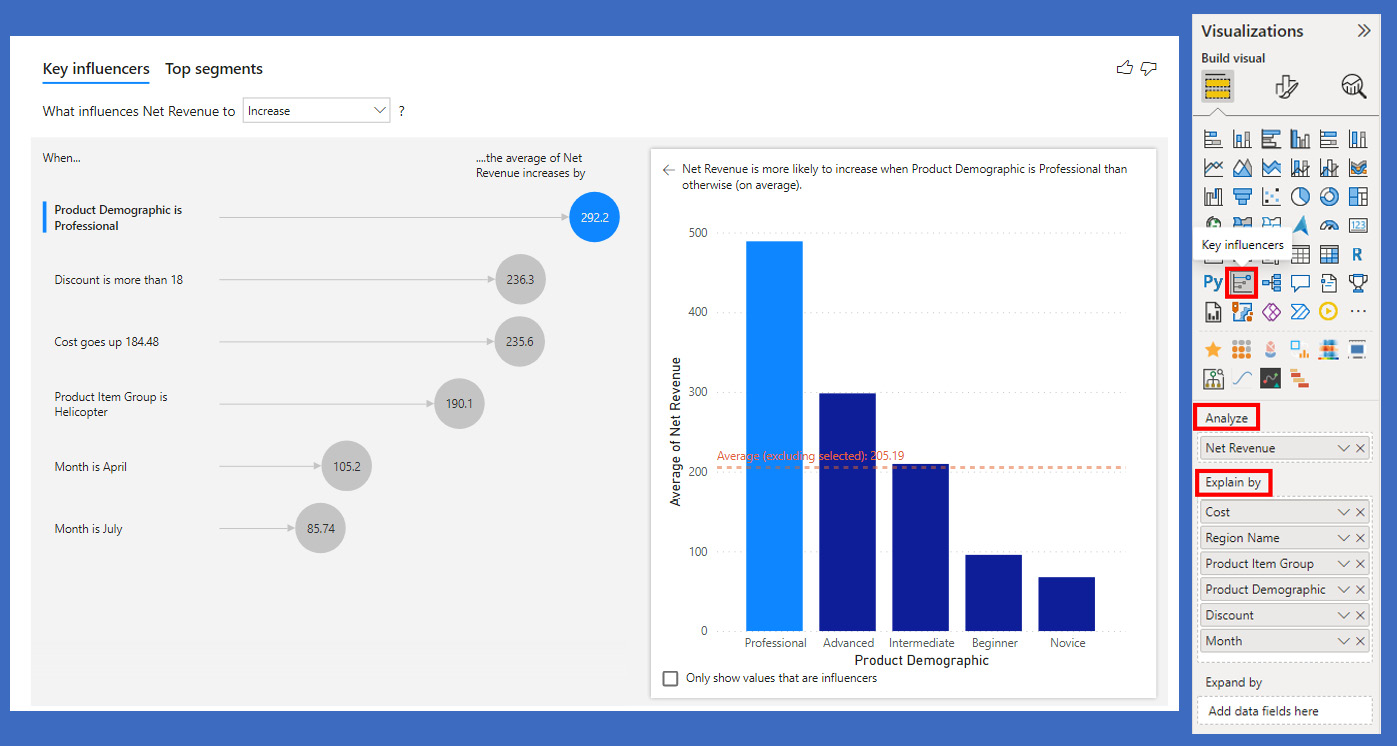Expand the Net Revenue field options chevron
The height and width of the screenshot is (746, 1397).
(1343, 448)
